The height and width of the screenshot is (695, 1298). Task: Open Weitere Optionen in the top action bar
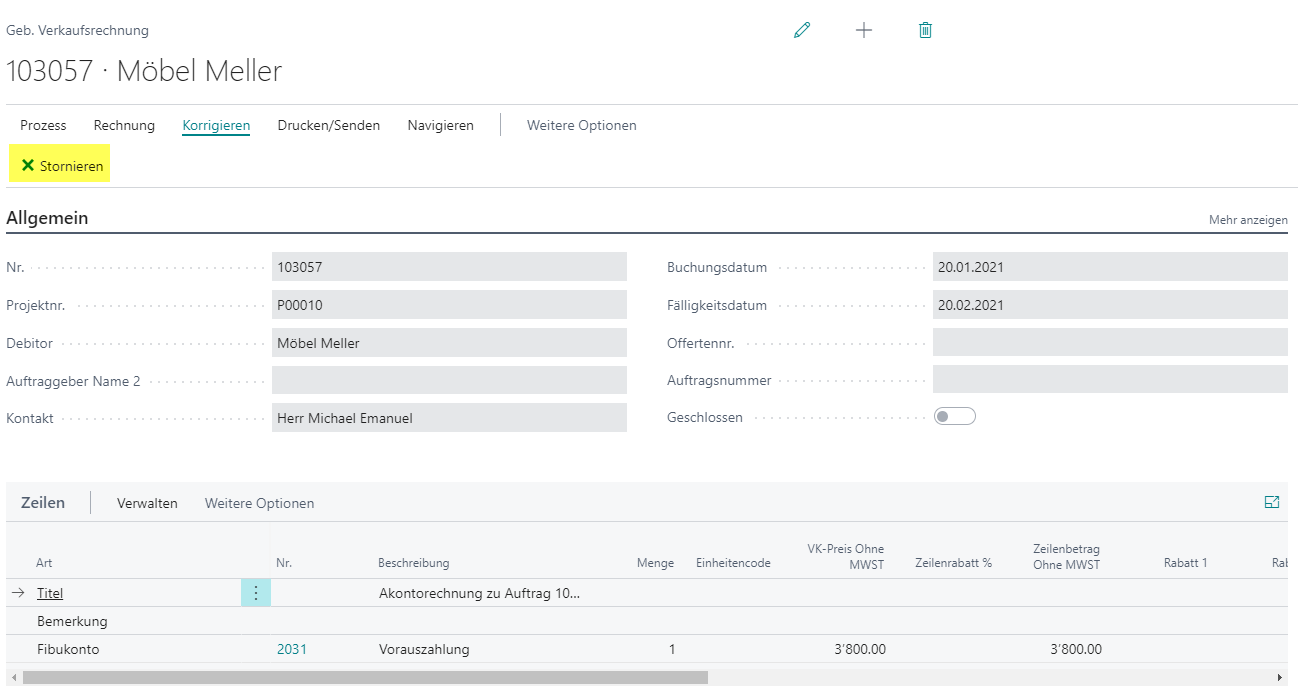tap(582, 125)
